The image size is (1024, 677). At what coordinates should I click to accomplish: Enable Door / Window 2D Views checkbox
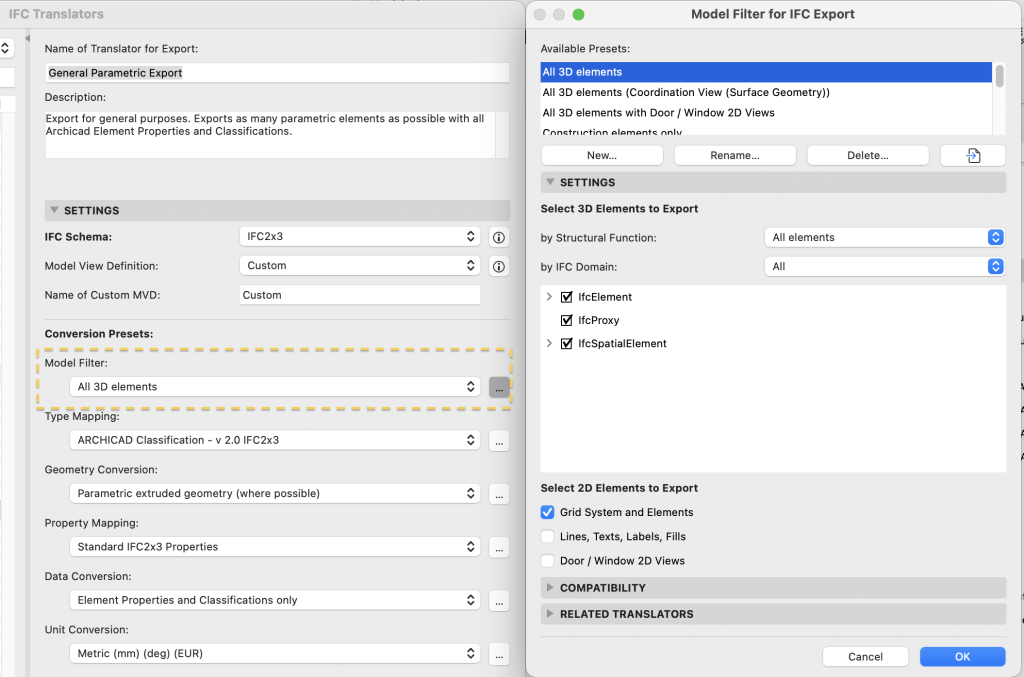(547, 561)
